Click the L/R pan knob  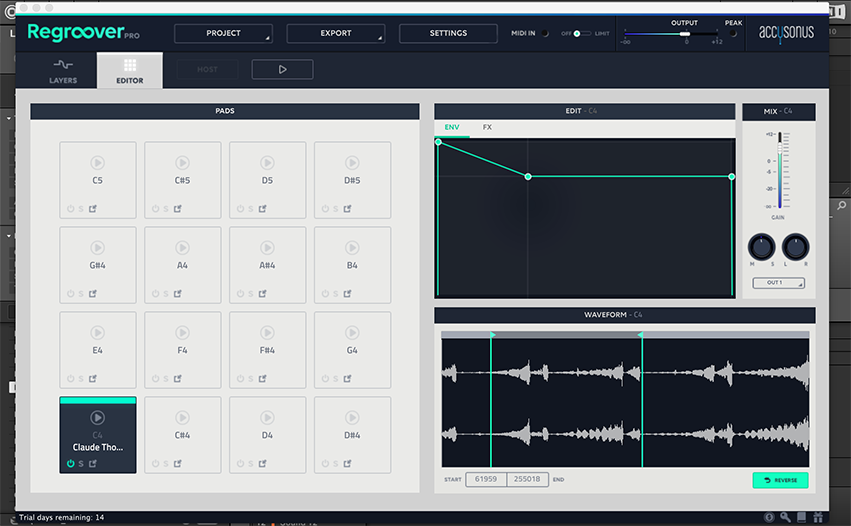coord(795,247)
